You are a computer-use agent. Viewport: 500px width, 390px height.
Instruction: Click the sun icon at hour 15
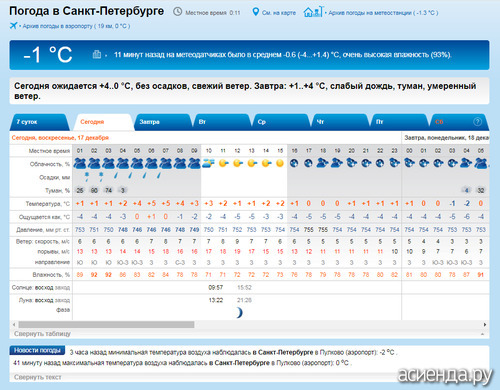[x=280, y=163]
